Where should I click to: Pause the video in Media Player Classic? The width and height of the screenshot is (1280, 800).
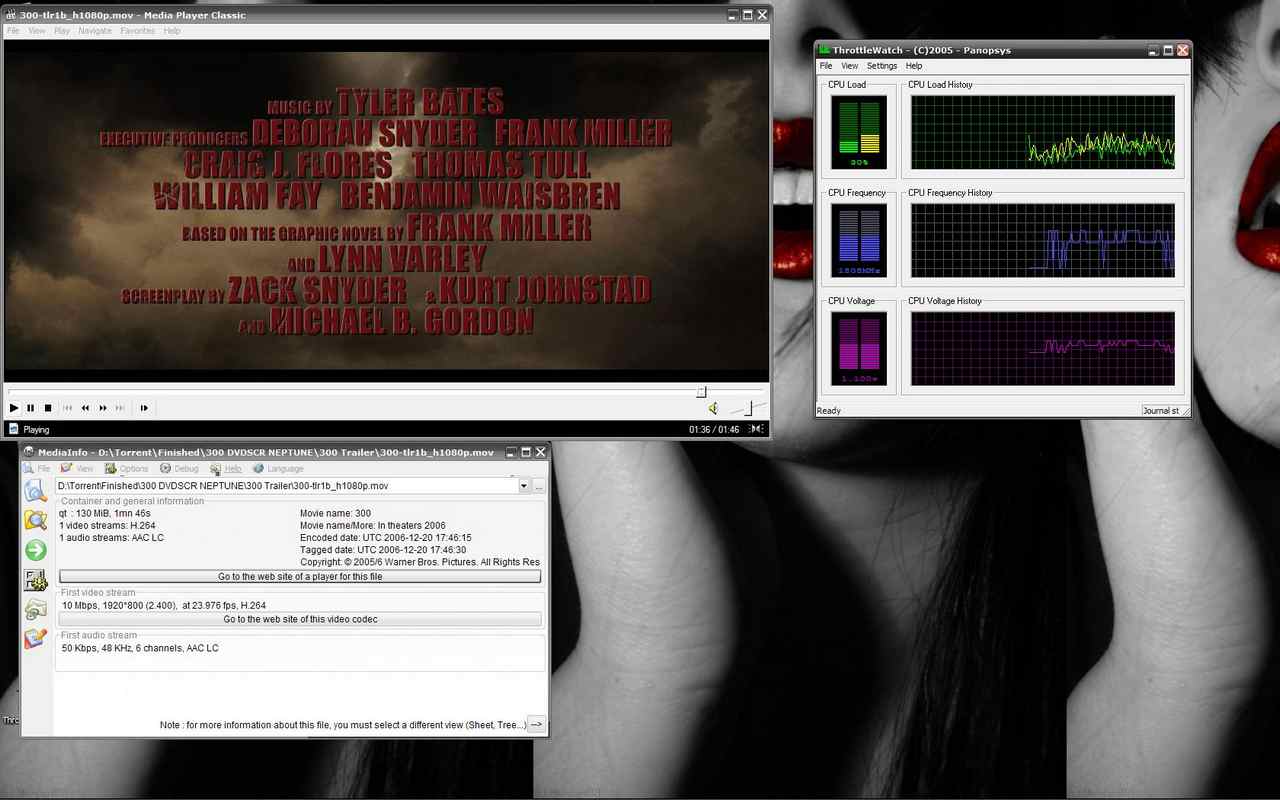(x=31, y=408)
